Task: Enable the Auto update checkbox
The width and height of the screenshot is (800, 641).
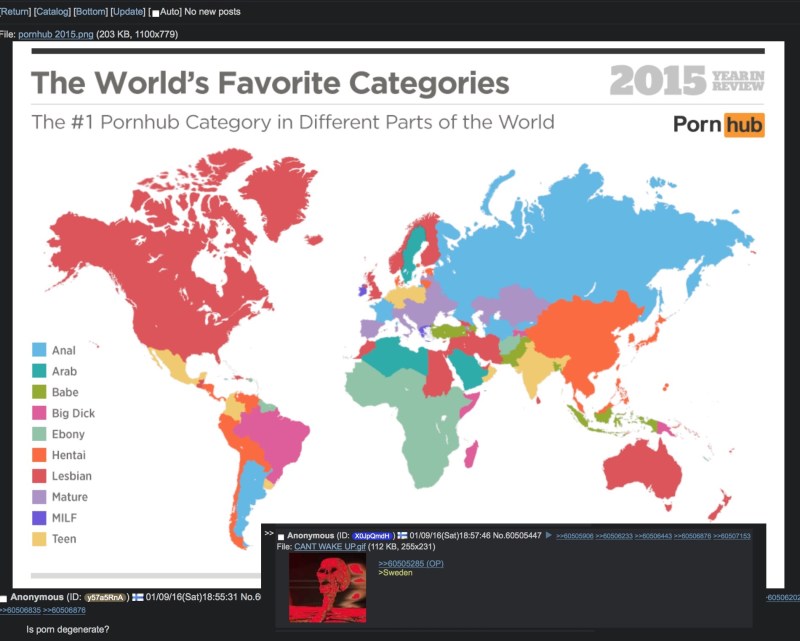Action: coord(154,12)
